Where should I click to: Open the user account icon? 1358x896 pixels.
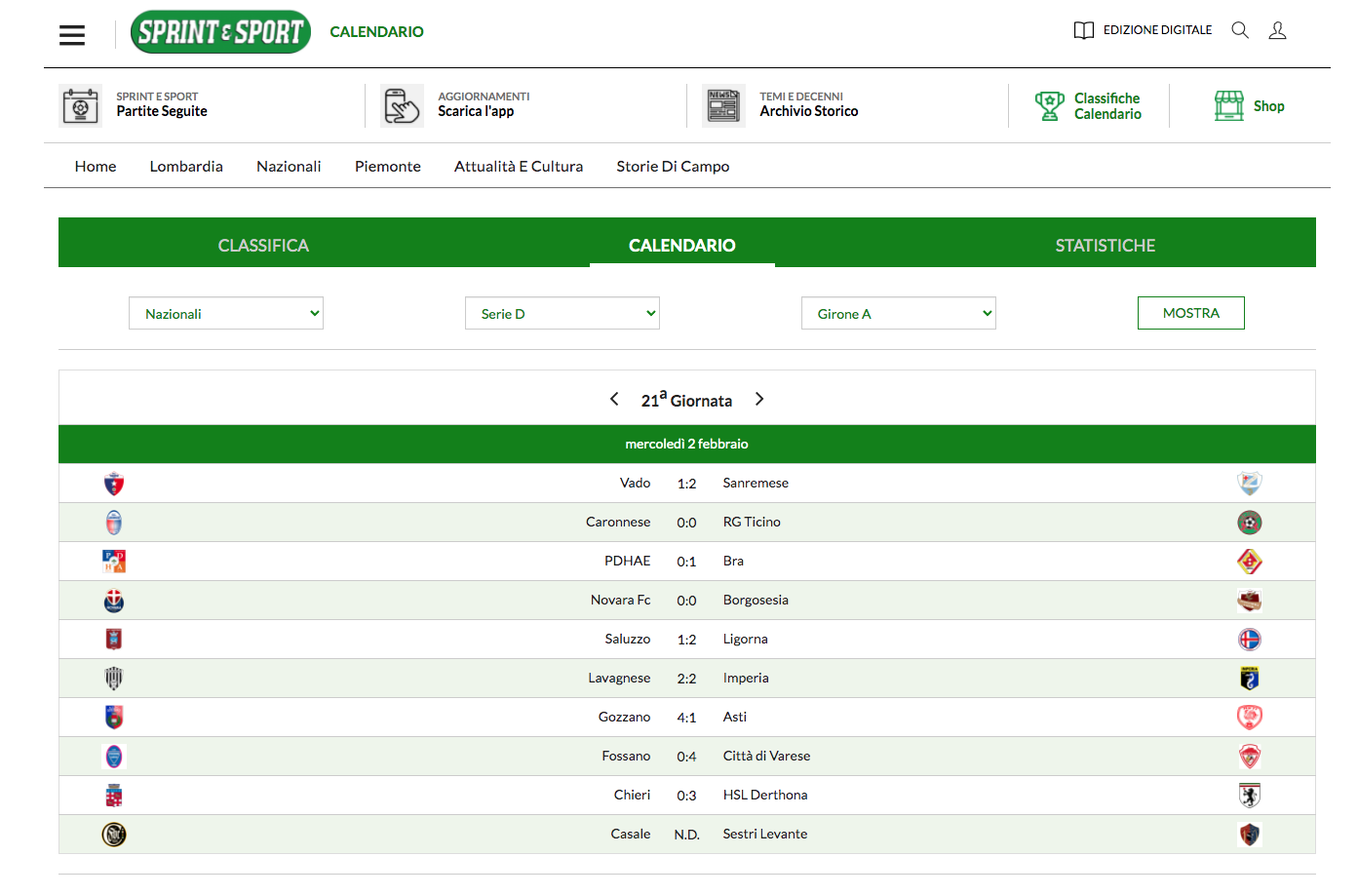(x=1277, y=30)
